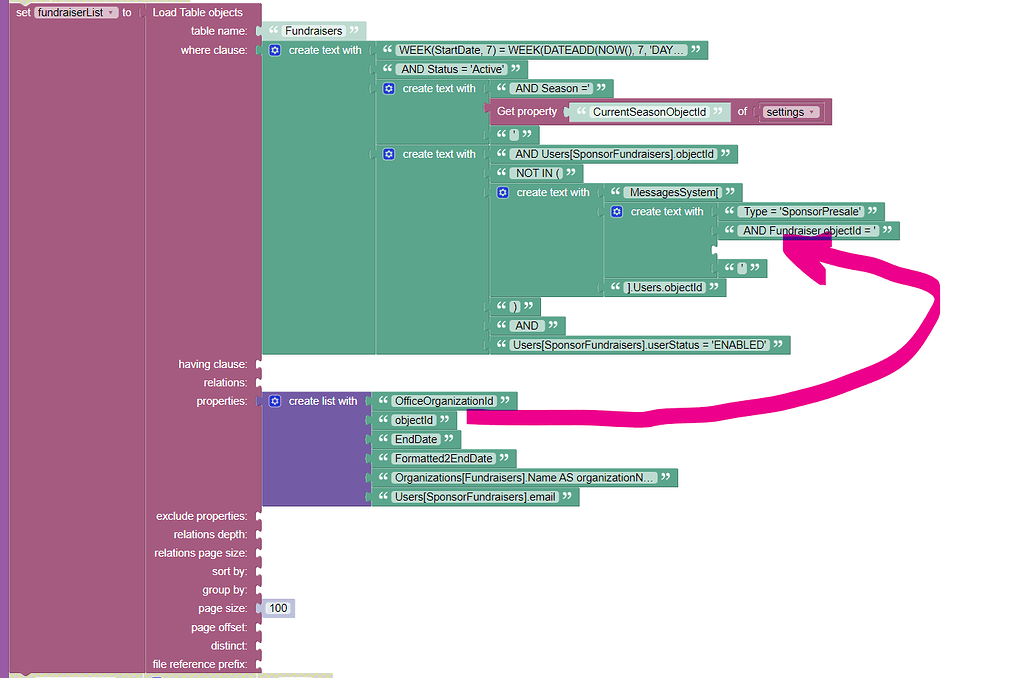Screen dimensions: 1024x678
Task: Select the 'Formatted2EndDate' property text
Action: coord(443,458)
